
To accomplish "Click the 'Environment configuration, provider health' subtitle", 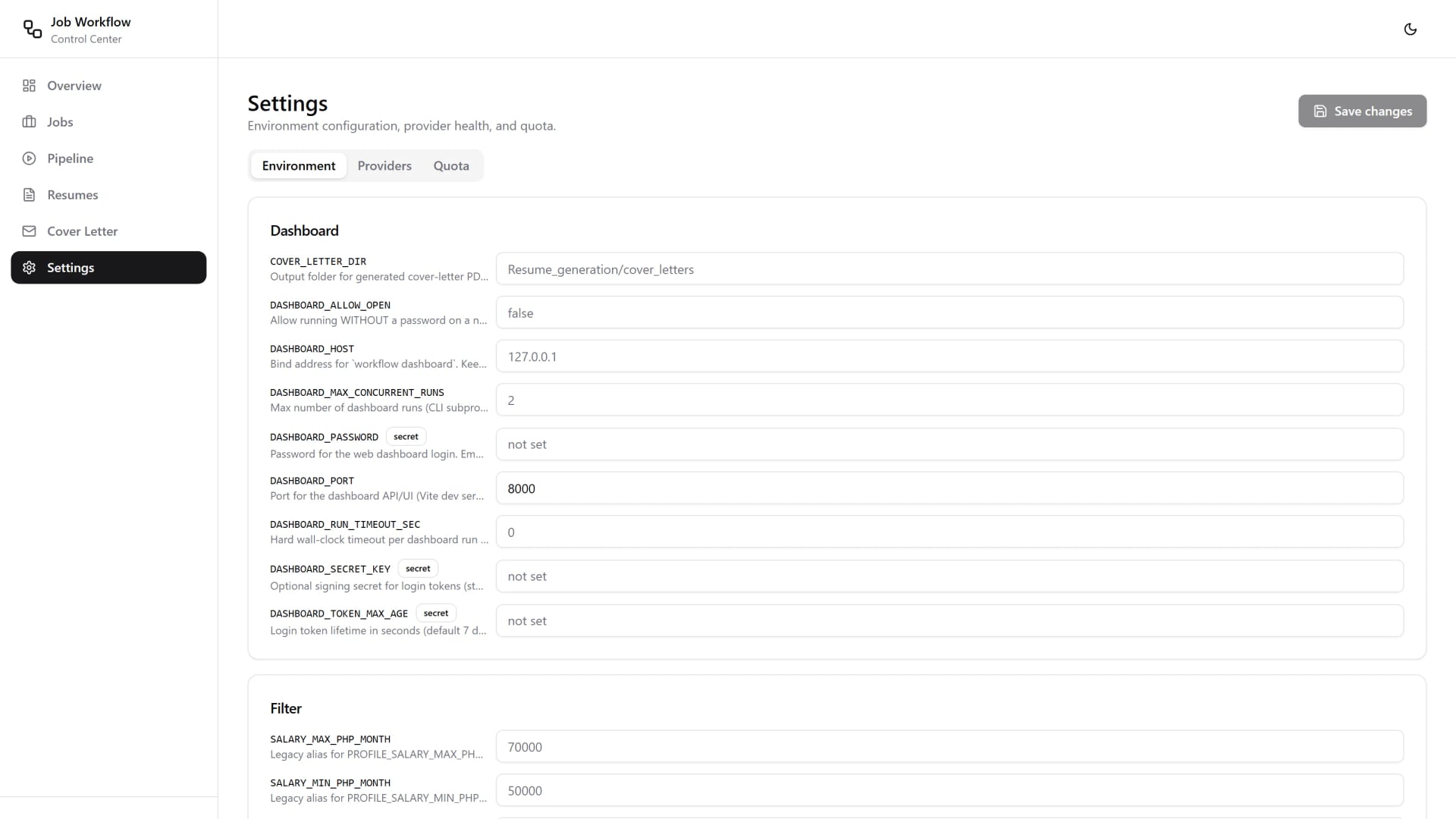I will click(401, 126).
